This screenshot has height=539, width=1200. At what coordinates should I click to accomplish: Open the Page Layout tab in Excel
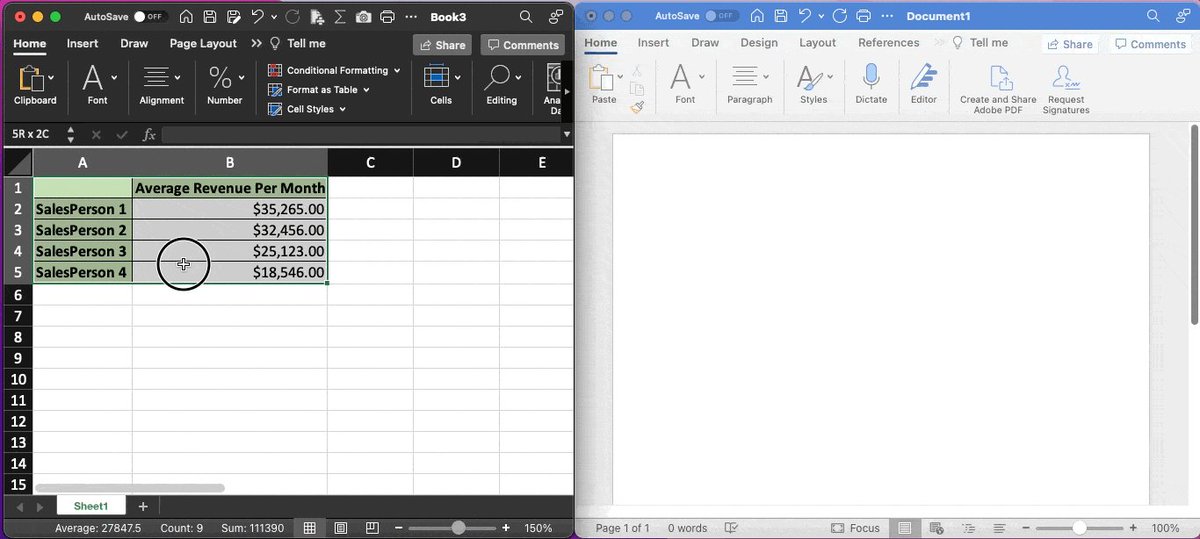pos(203,44)
